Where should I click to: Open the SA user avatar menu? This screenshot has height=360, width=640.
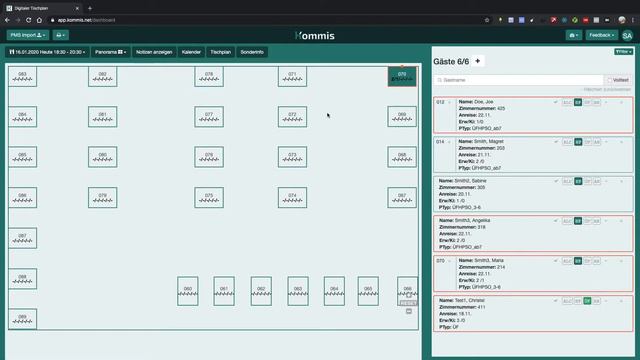pos(627,36)
